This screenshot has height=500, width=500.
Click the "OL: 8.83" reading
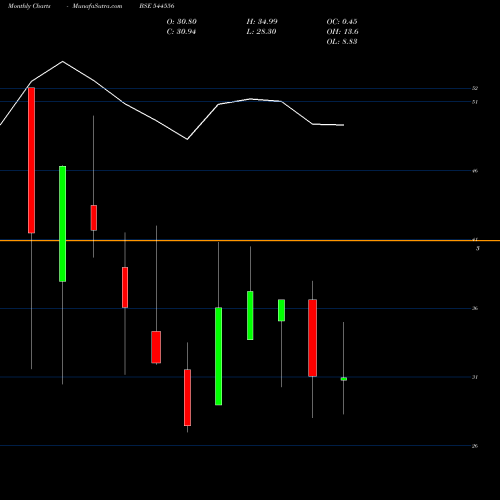pos(342,42)
